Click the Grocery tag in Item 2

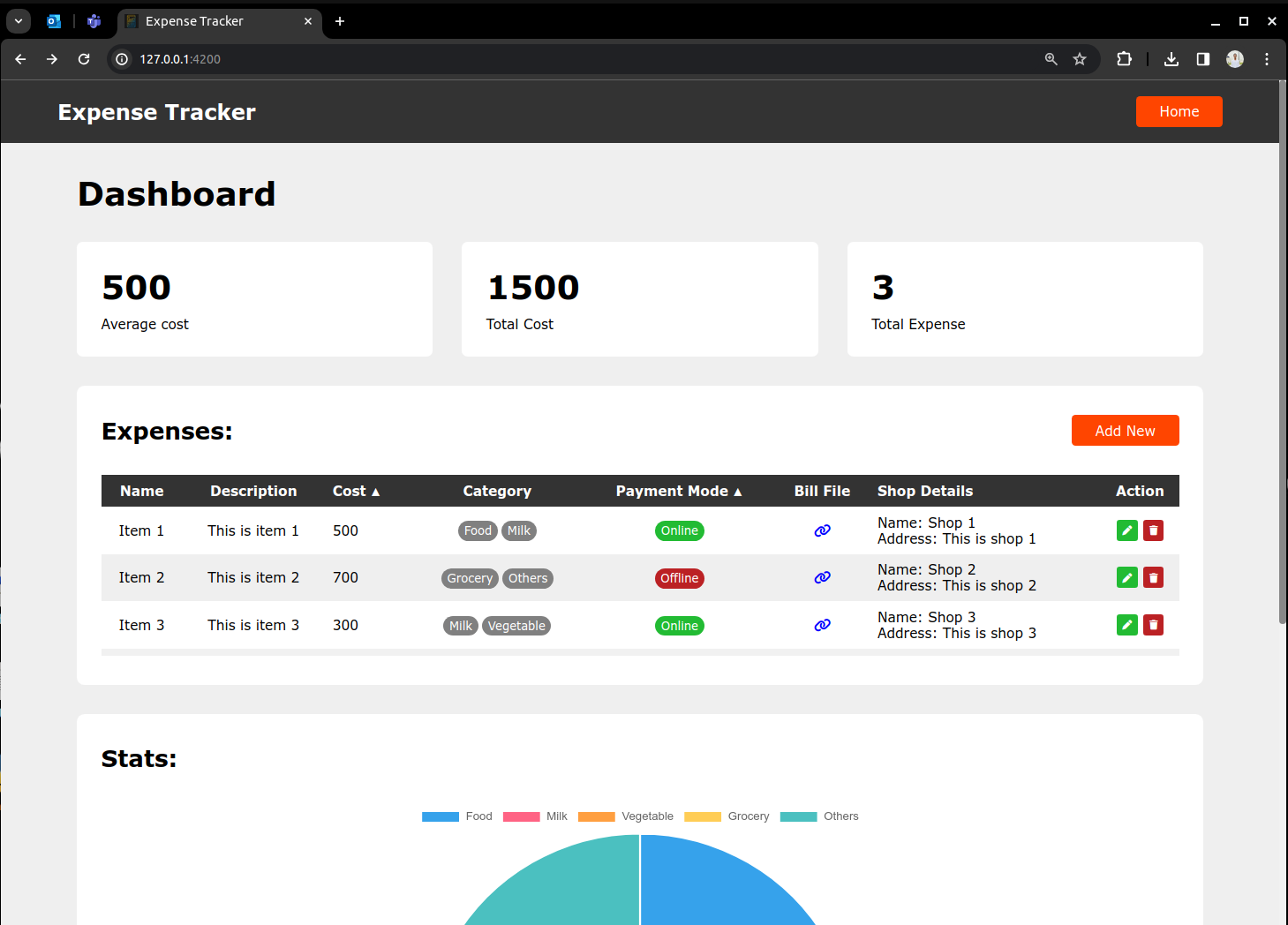(470, 578)
